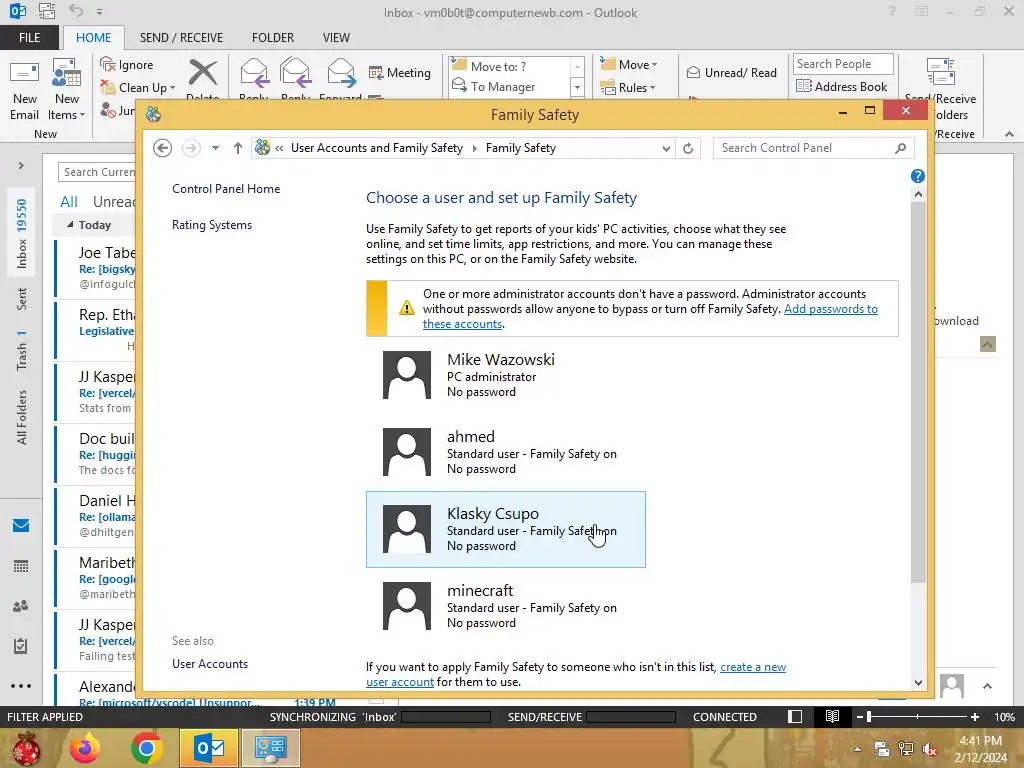Toggle Unread/Read for the message
The image size is (1024, 768).
point(731,73)
